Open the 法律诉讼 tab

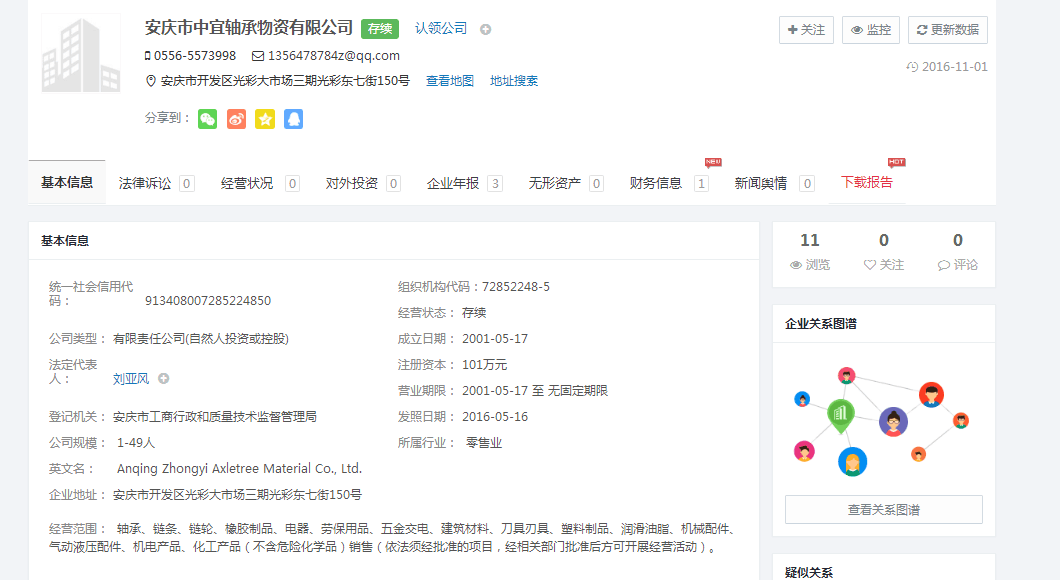(146, 183)
